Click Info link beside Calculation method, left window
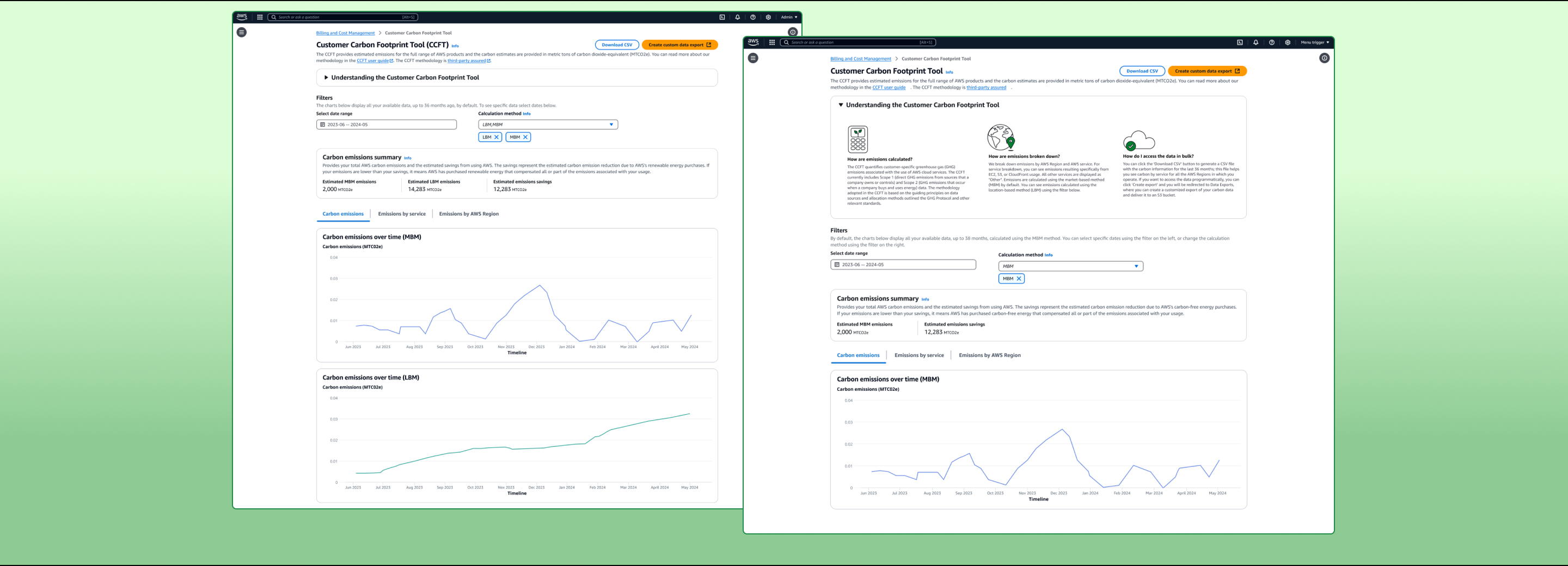 (526, 114)
